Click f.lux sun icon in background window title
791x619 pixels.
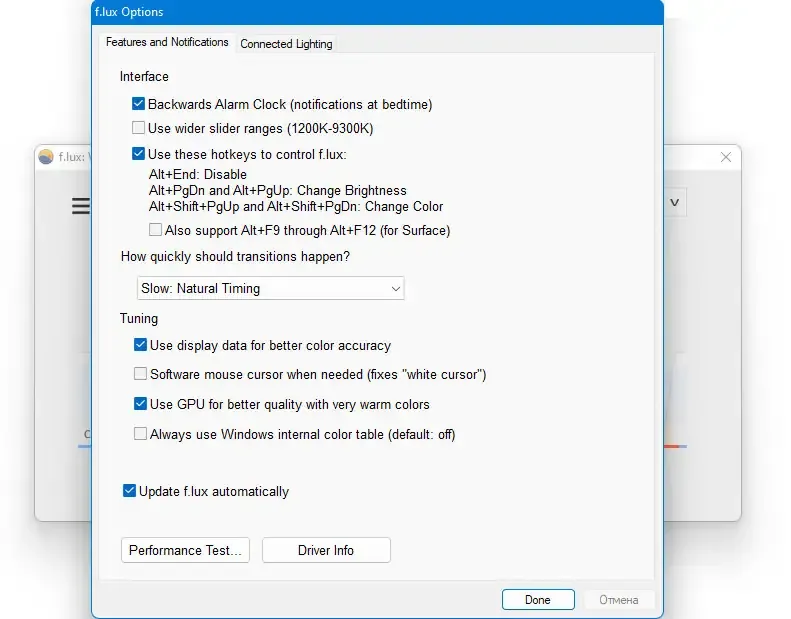(46, 157)
